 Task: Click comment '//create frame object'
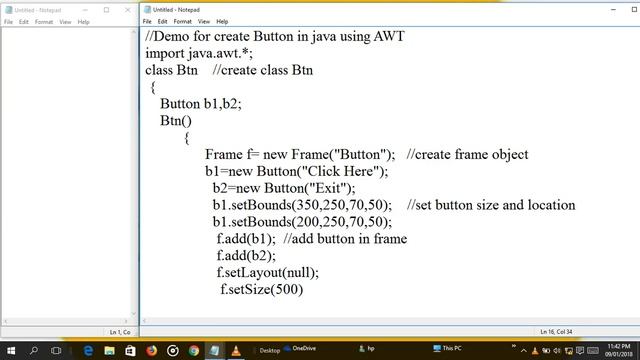coord(467,154)
